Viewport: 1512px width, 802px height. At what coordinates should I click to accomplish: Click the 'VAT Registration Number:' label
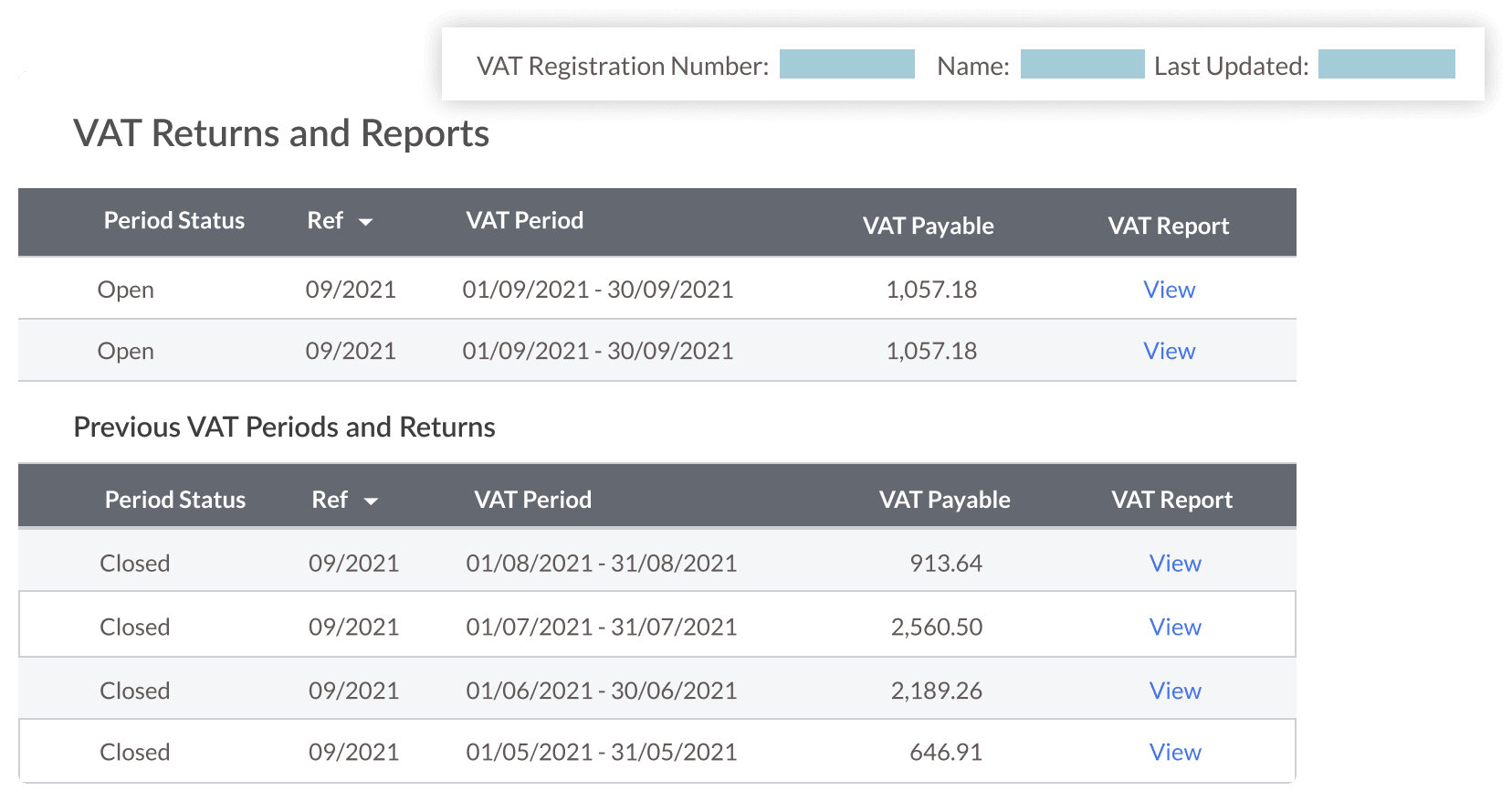coord(623,66)
